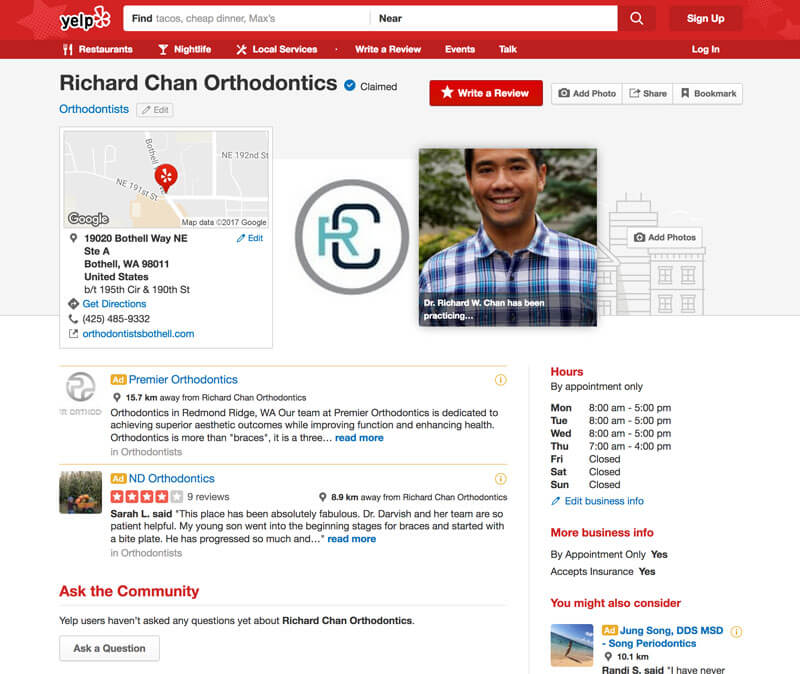Click Get Directions link

[x=114, y=304]
